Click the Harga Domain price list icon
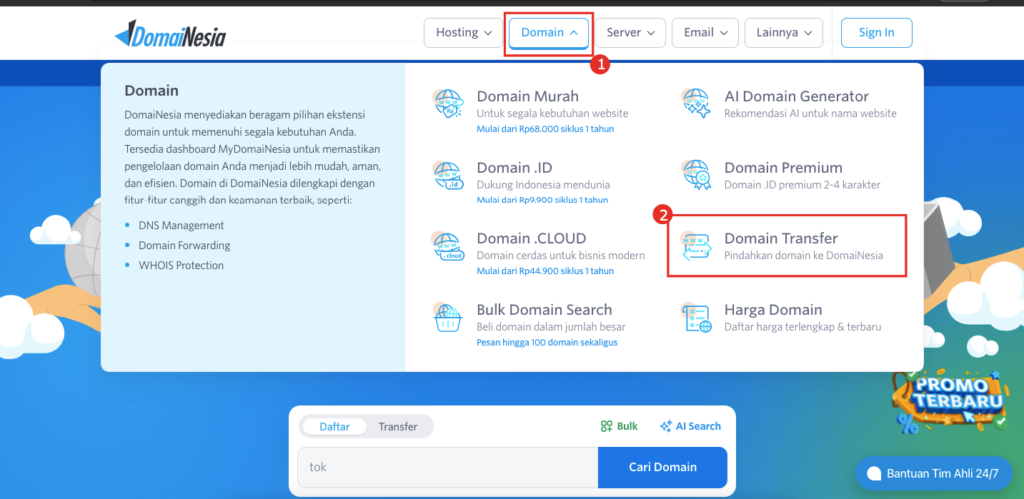 (x=696, y=318)
